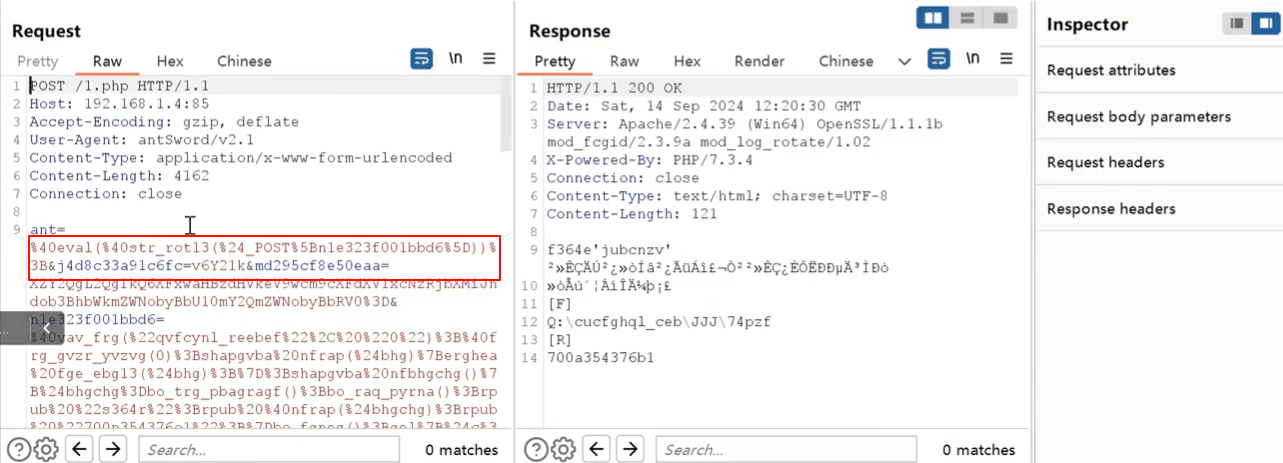
Task: Click the Inspector panel title
Action: coord(1087,25)
